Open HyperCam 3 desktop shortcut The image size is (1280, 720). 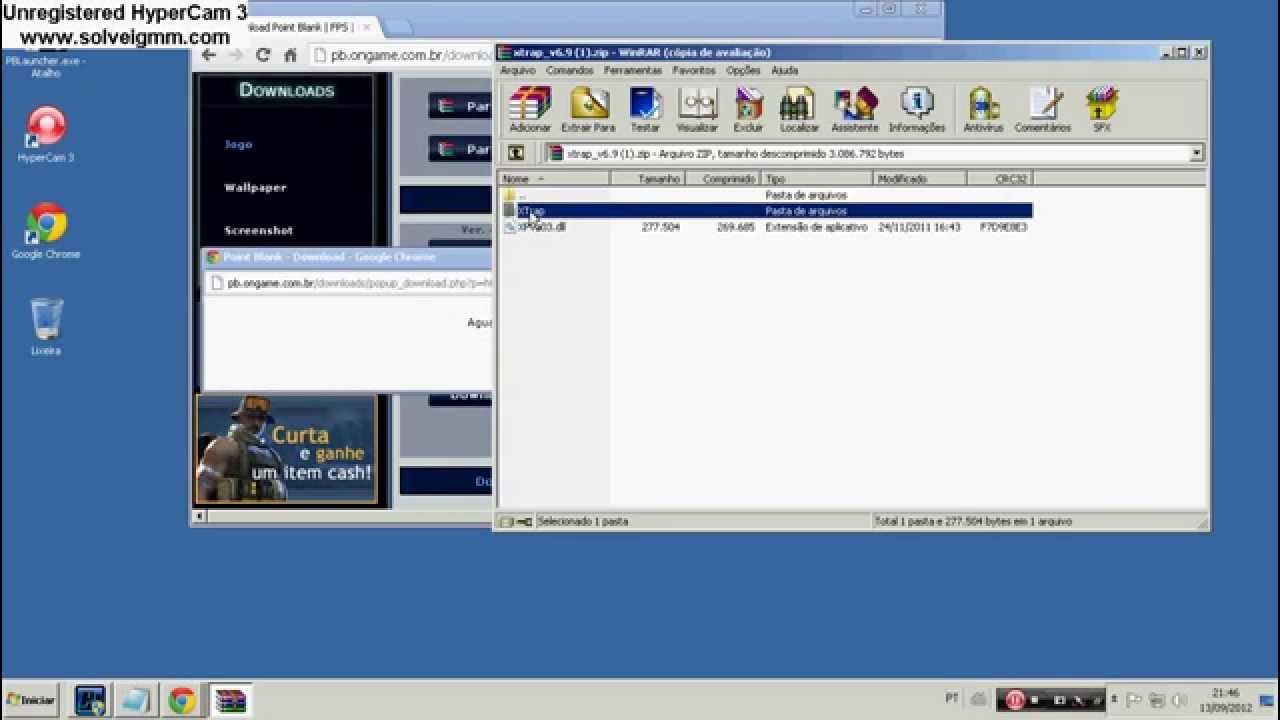coord(46,134)
